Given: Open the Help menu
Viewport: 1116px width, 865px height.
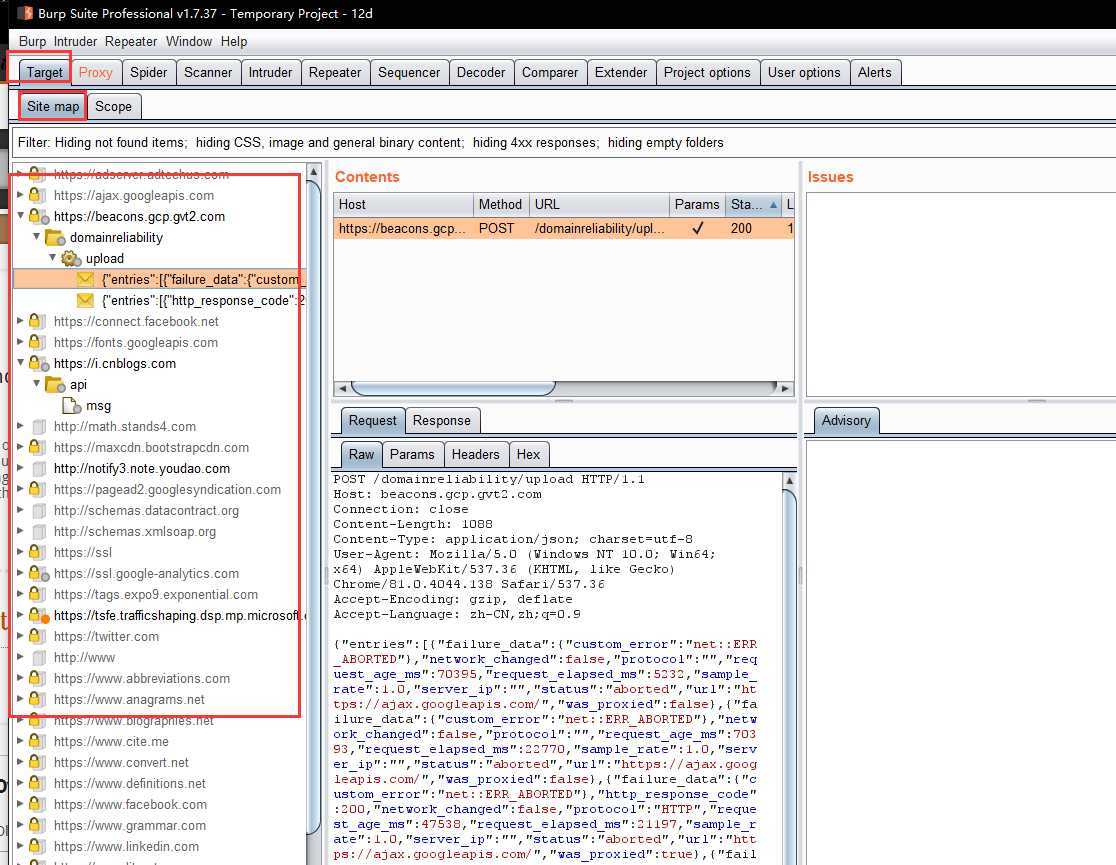Looking at the screenshot, I should [233, 41].
